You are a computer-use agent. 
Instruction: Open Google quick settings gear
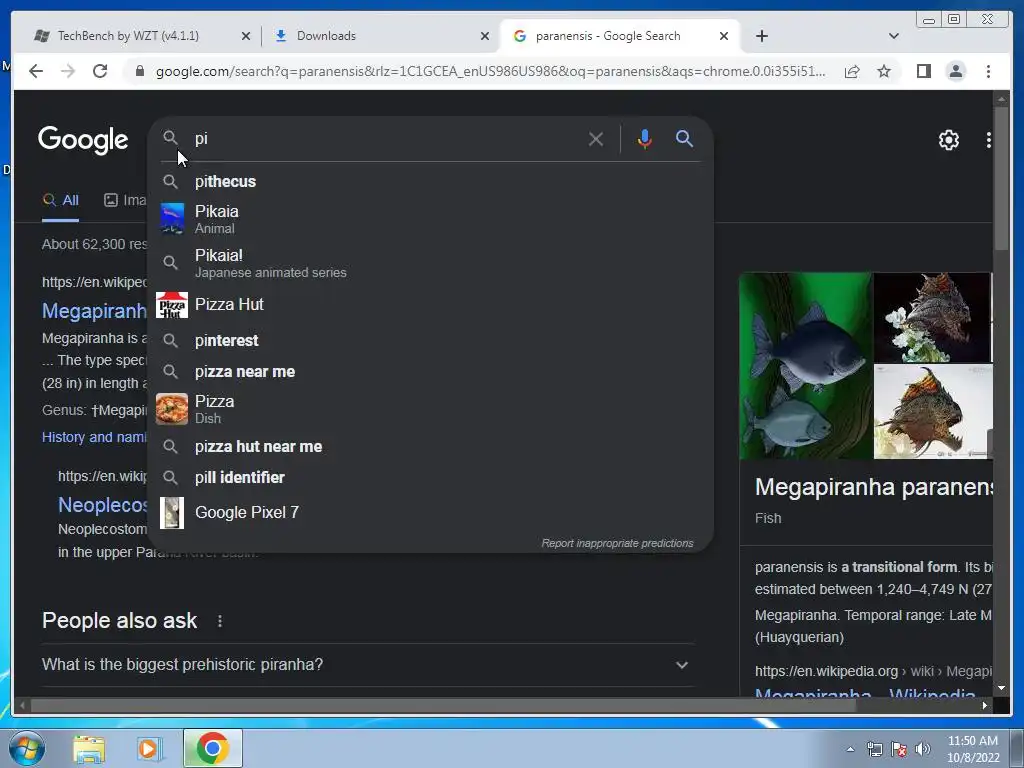[x=948, y=140]
